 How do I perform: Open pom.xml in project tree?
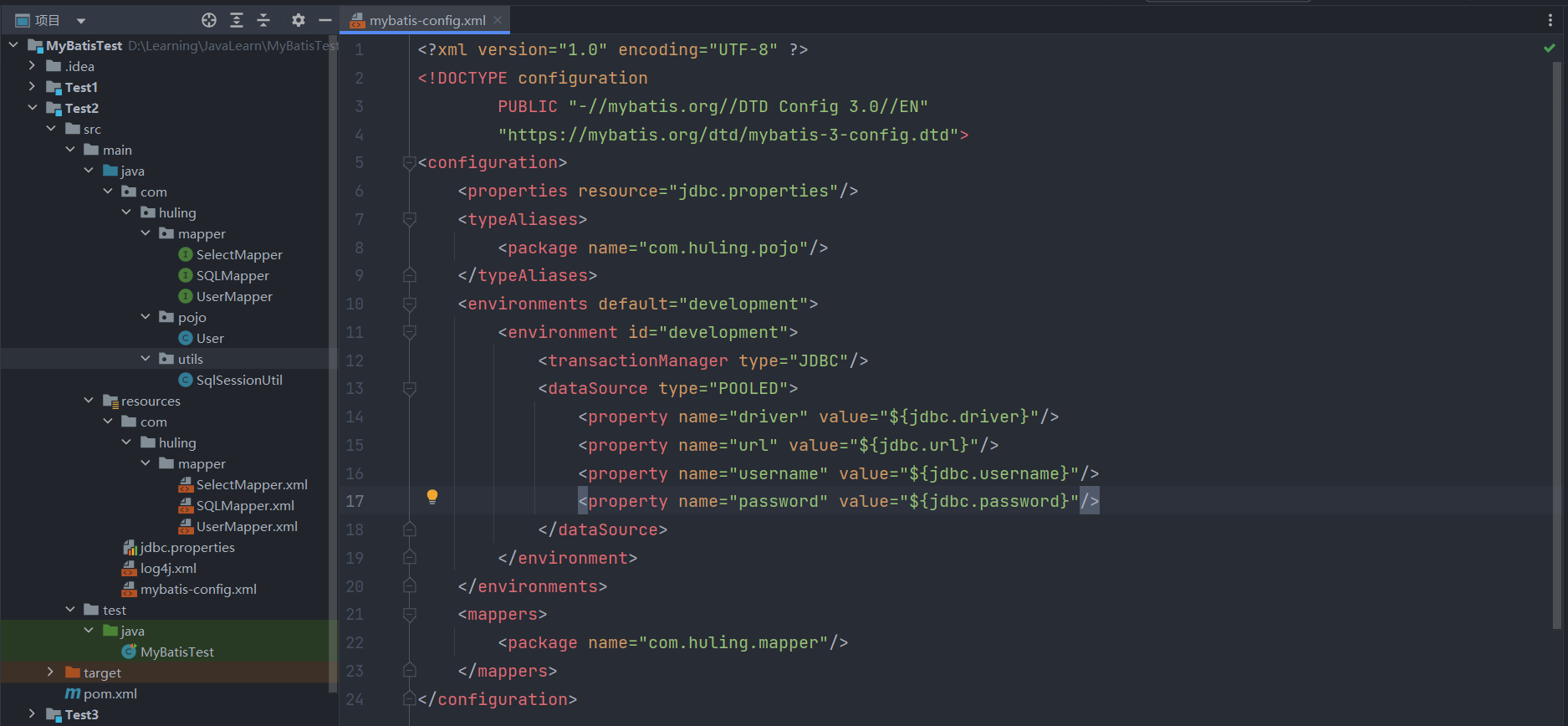(110, 693)
